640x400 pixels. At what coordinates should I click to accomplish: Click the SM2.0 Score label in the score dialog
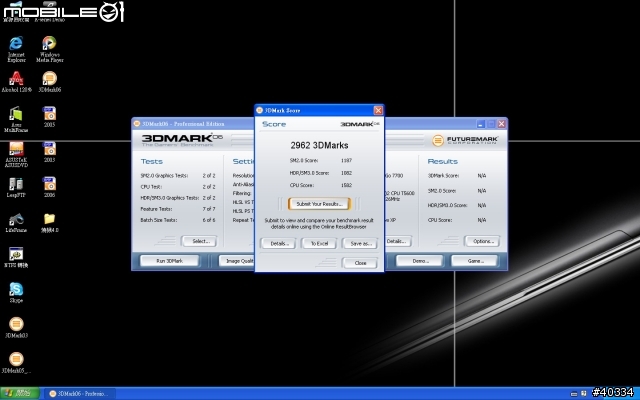tap(304, 160)
